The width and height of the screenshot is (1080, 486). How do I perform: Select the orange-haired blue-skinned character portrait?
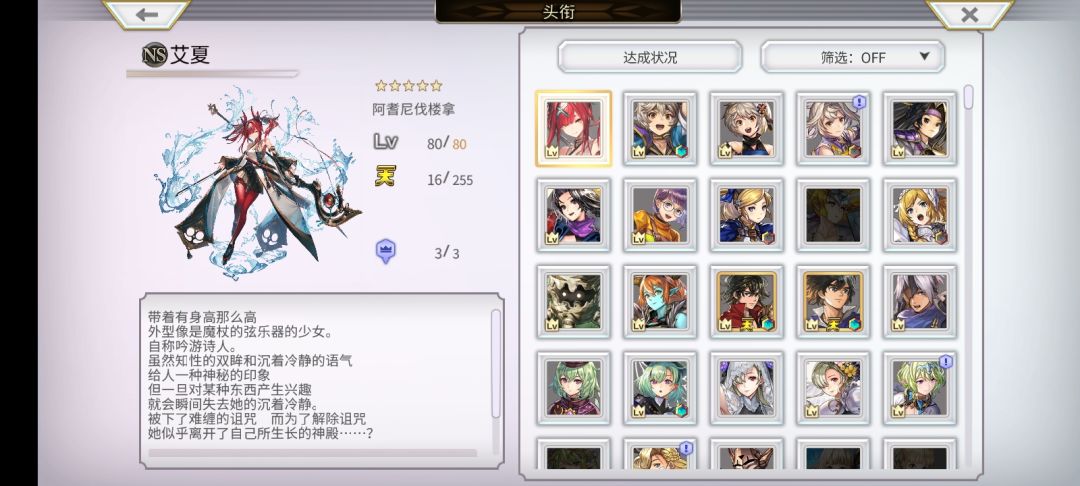(660, 302)
